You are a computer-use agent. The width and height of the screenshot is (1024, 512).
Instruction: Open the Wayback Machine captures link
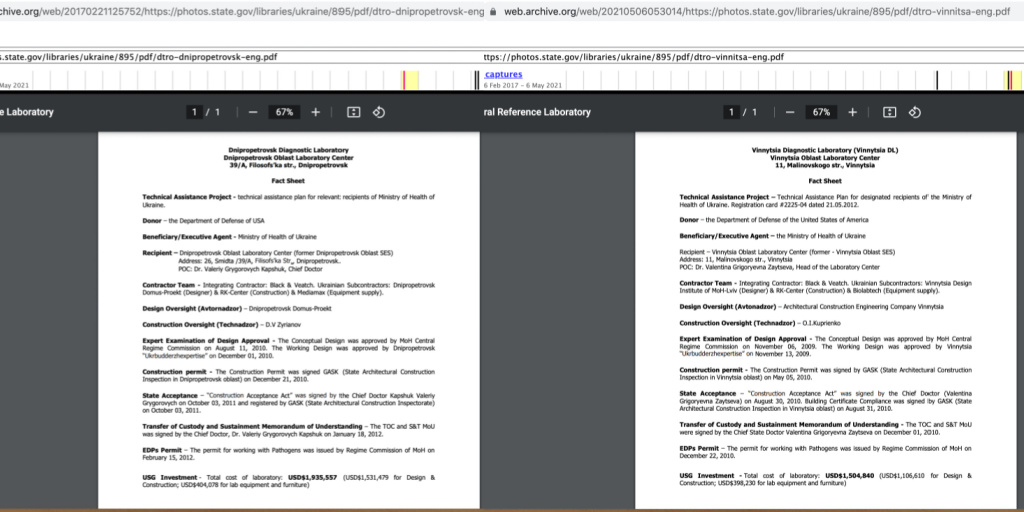click(x=503, y=74)
